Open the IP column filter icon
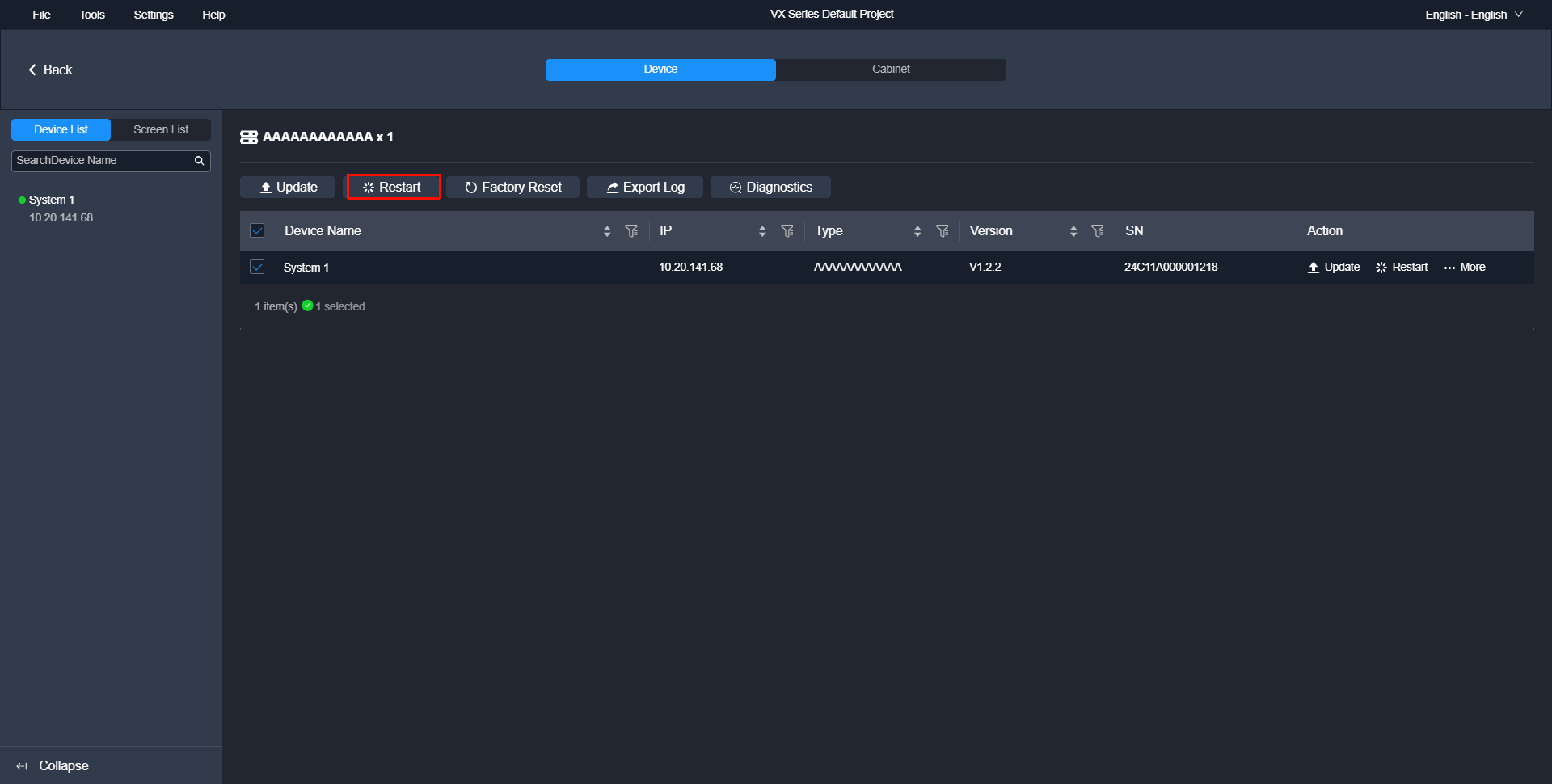 787,231
